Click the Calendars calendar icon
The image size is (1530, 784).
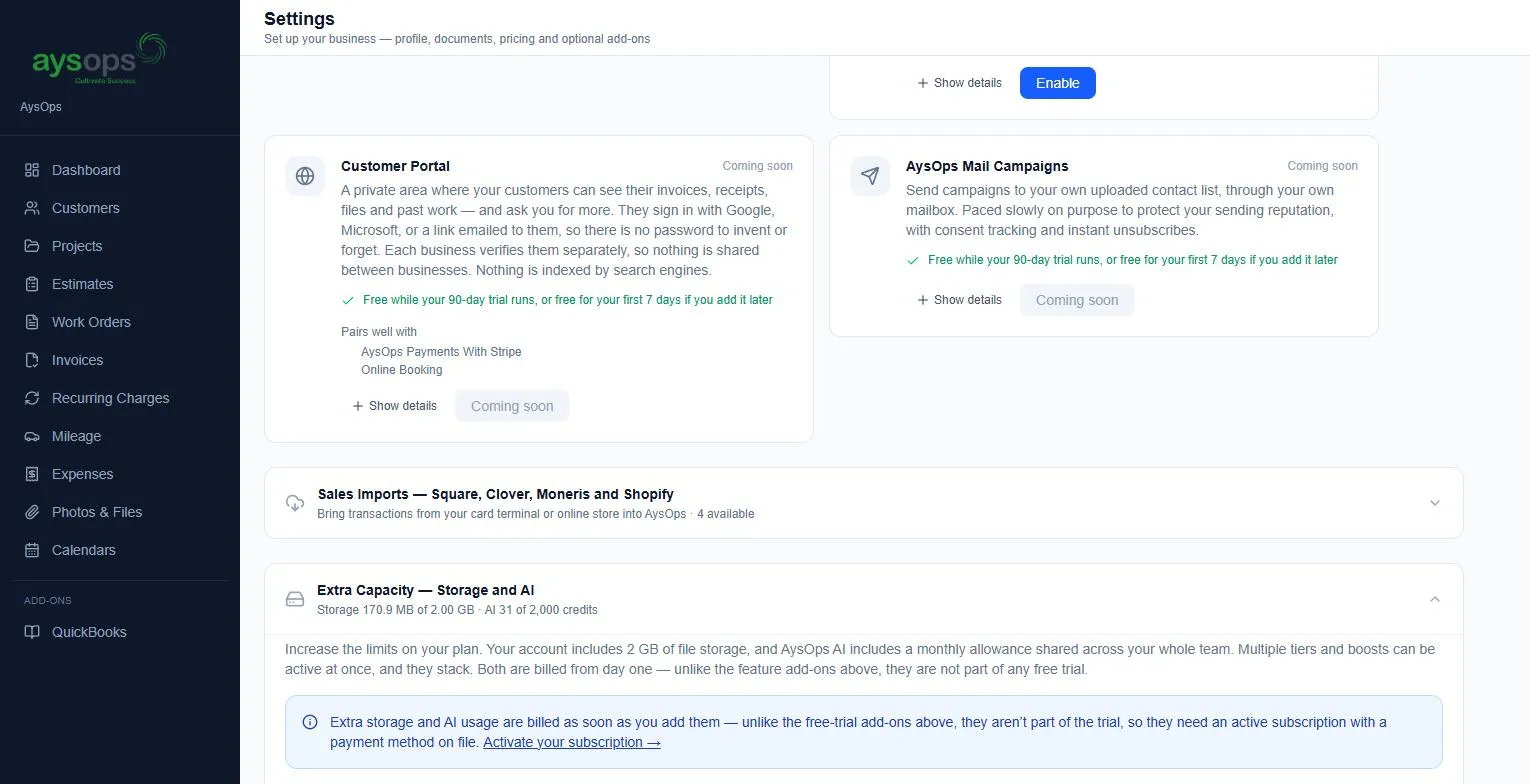32,550
